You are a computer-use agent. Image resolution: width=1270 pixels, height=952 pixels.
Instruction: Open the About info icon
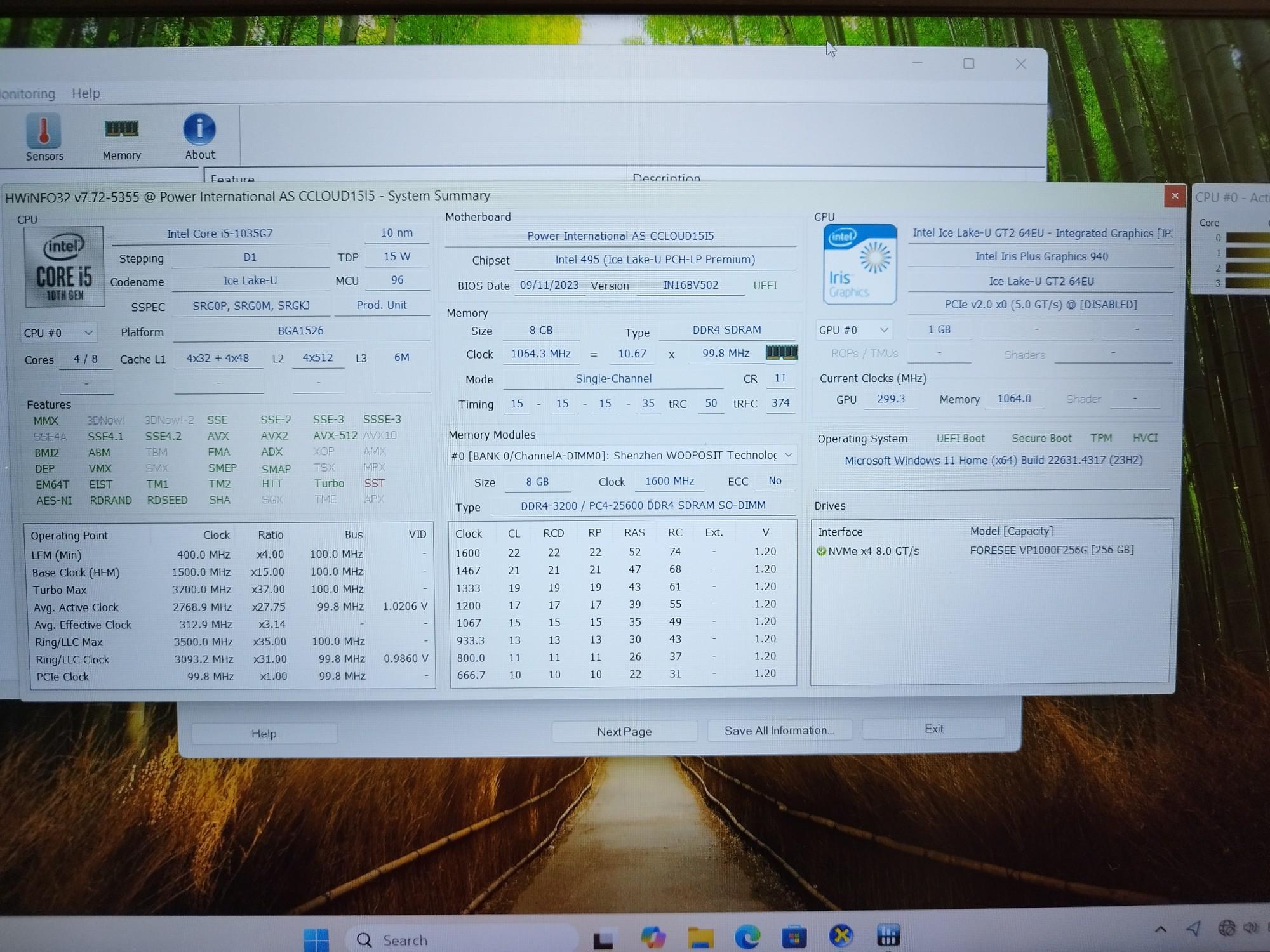pyautogui.click(x=199, y=136)
